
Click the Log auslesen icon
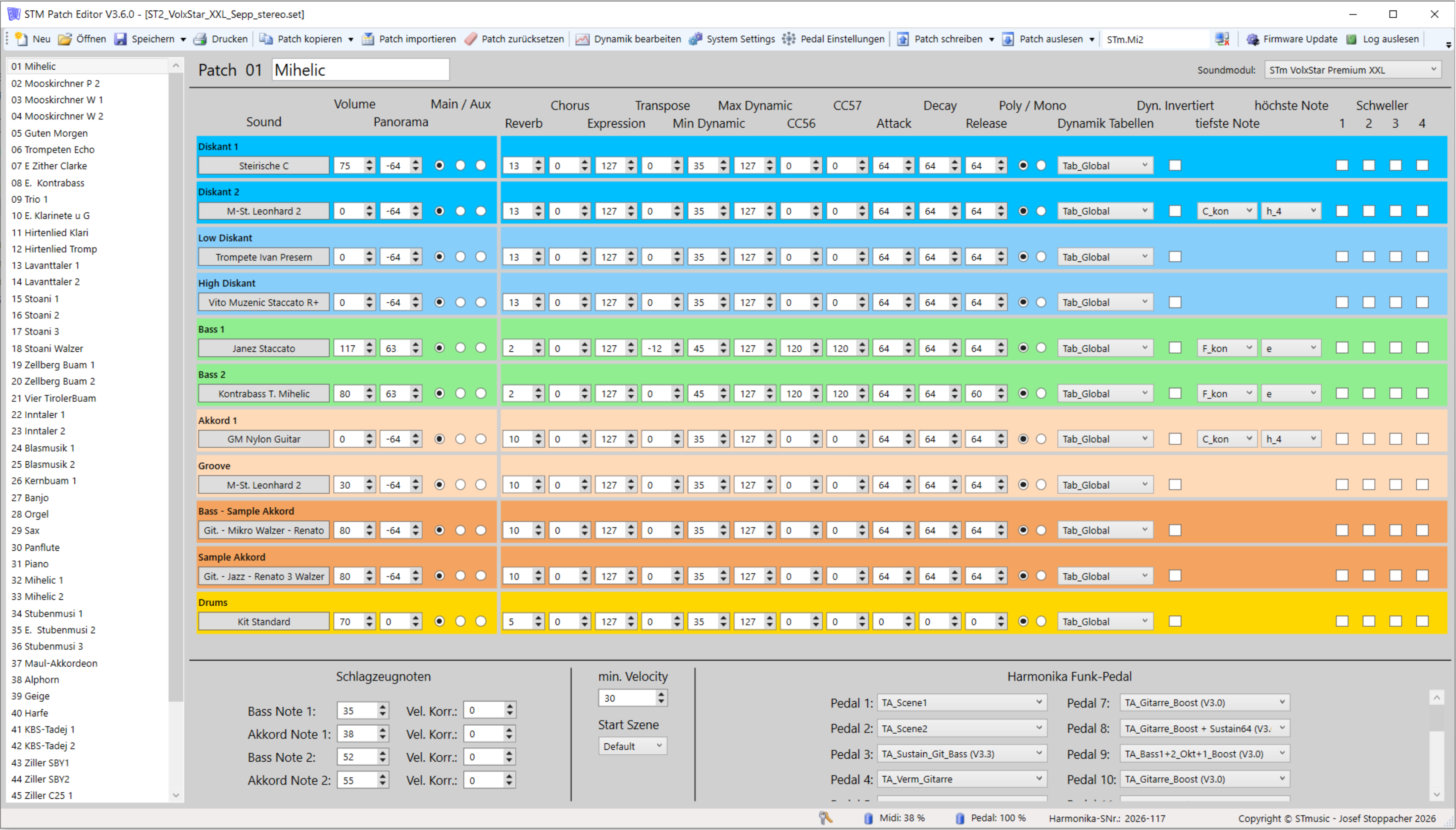click(1351, 39)
